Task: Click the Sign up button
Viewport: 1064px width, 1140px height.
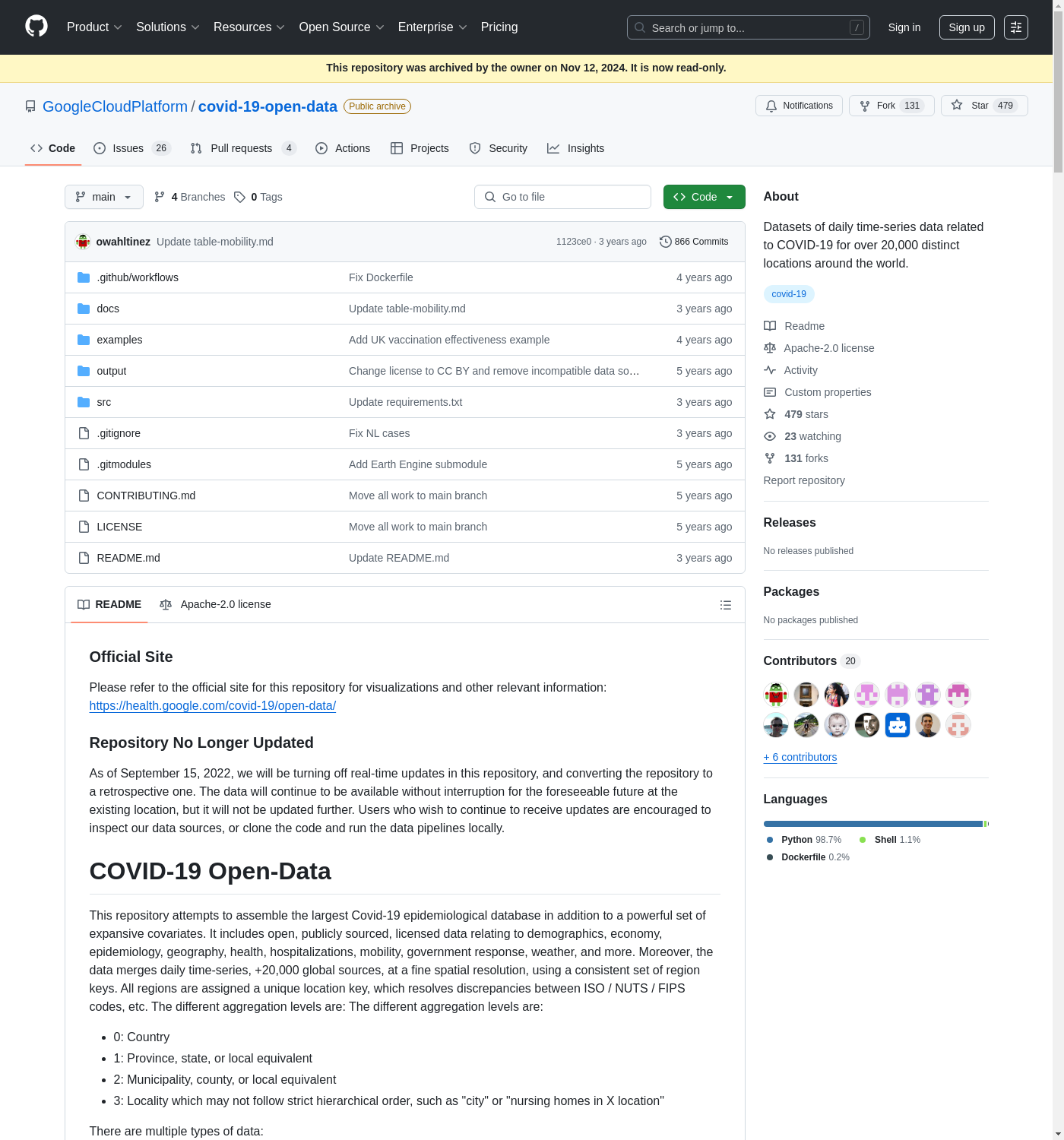Action: click(967, 27)
